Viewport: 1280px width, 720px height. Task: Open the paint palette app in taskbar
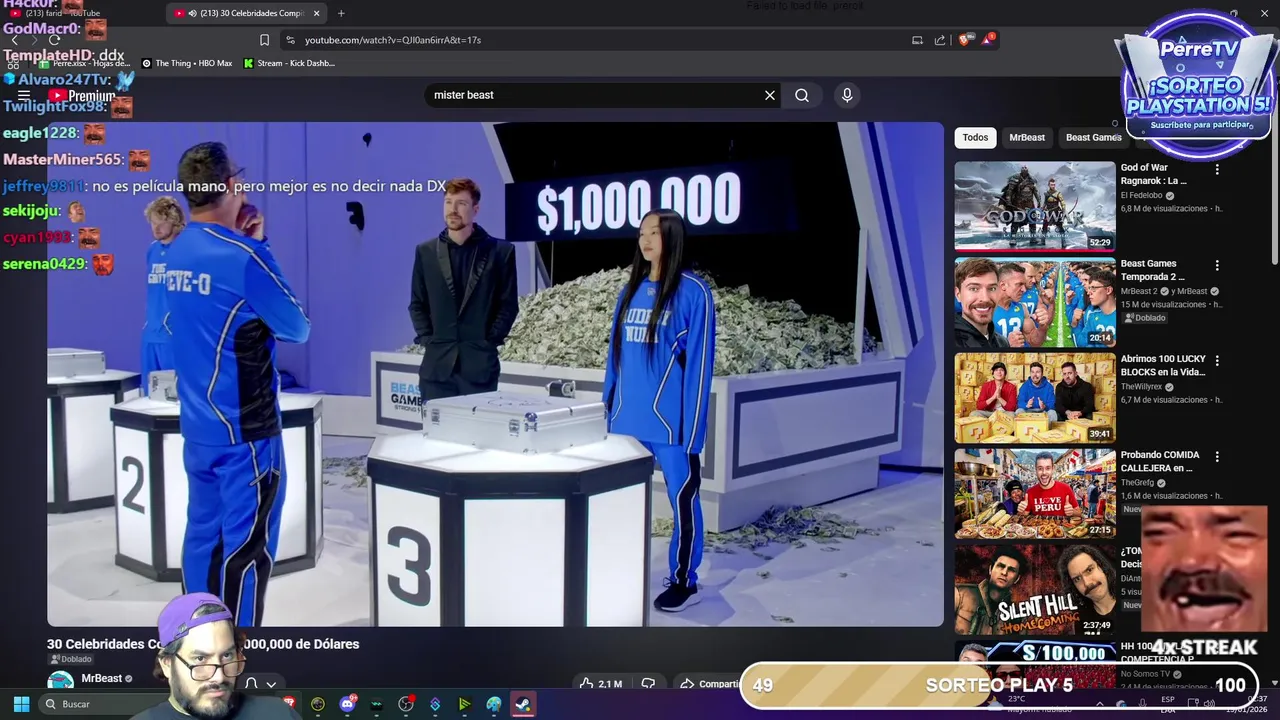[494, 704]
